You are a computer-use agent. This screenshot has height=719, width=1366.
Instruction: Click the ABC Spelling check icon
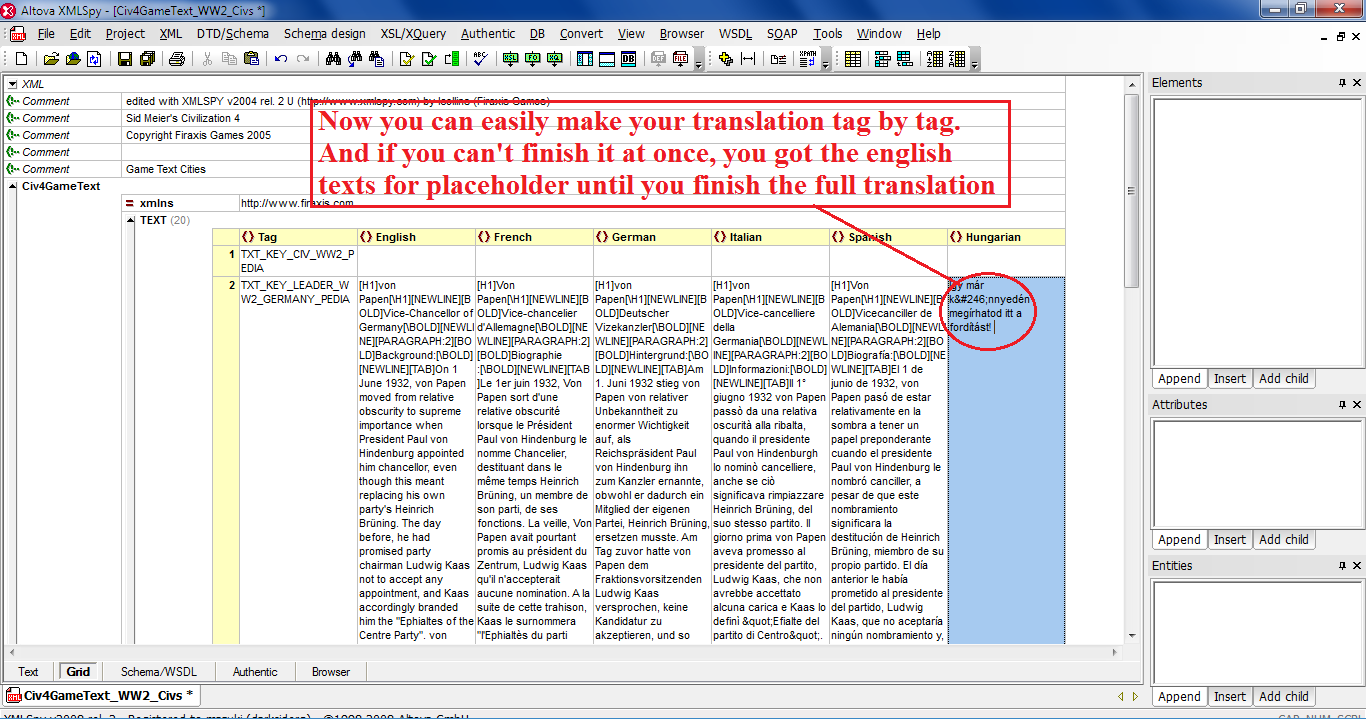pos(481,59)
